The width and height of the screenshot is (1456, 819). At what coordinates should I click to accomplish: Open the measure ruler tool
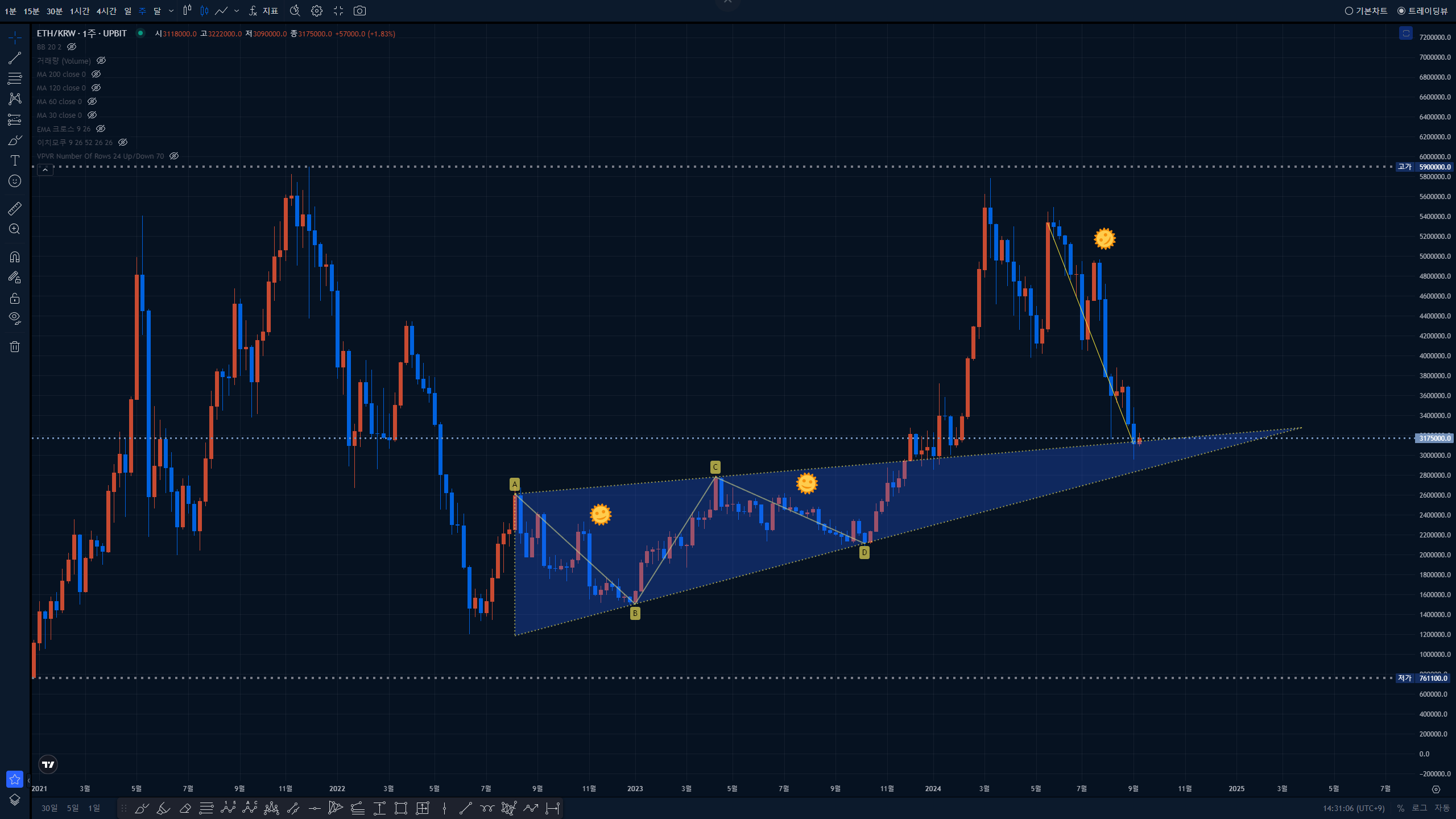pos(15,209)
